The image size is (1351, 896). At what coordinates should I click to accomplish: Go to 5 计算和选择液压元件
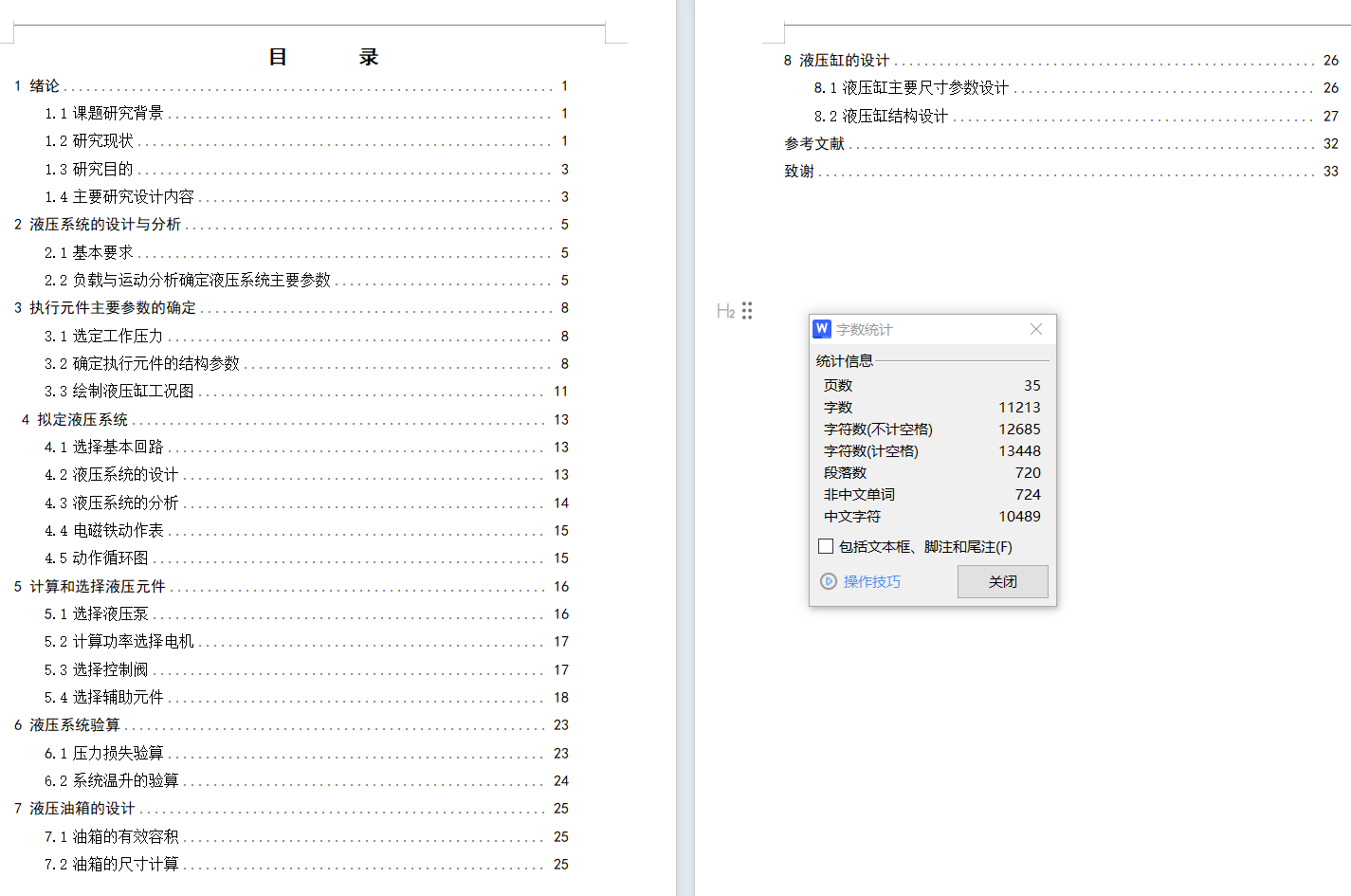[x=291, y=586]
